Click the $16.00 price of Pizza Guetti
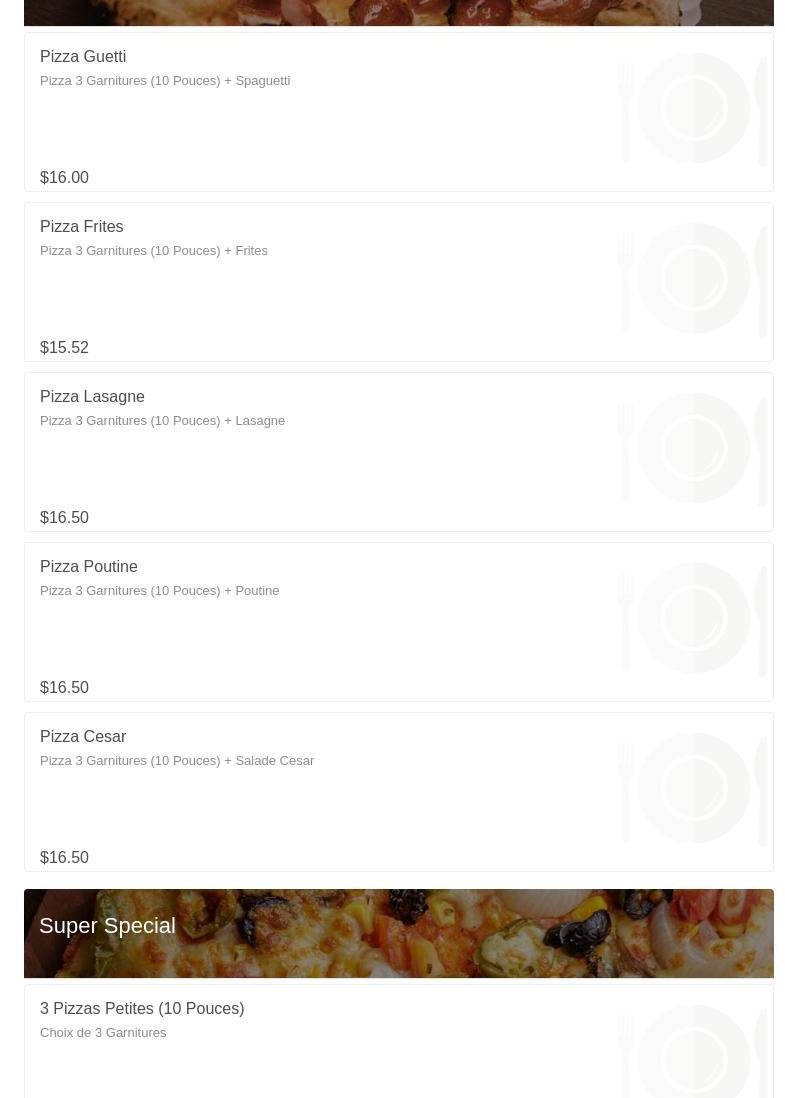This screenshot has width=785, height=1098. point(64,178)
